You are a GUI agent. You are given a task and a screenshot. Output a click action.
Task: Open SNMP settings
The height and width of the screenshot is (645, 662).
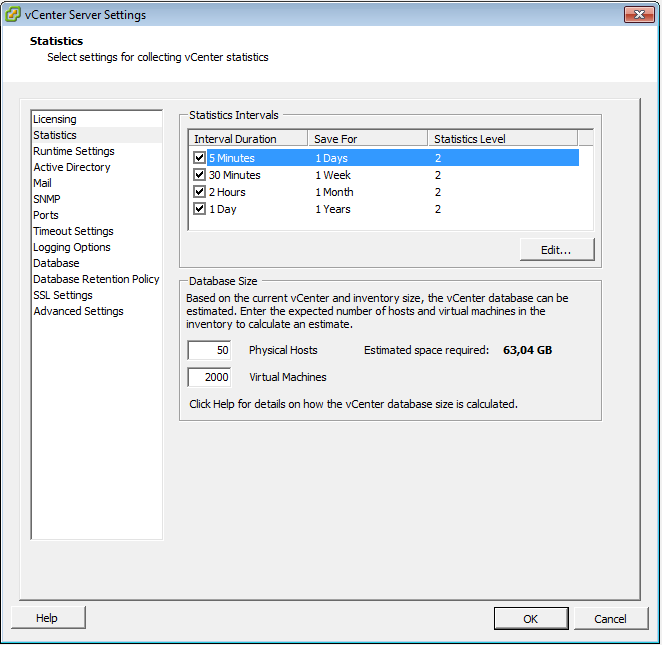[x=47, y=199]
